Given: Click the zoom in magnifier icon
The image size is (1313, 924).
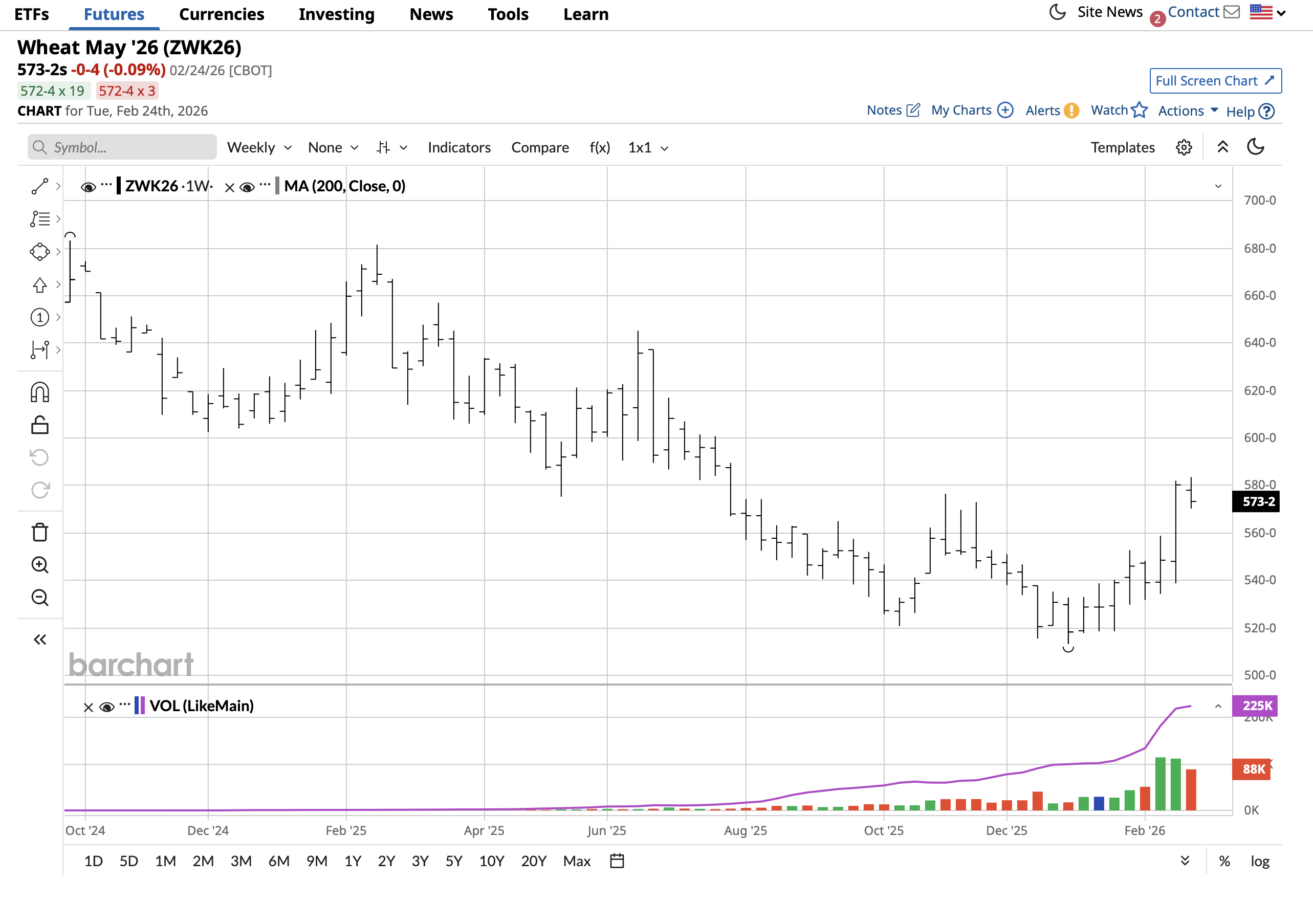Looking at the screenshot, I should coord(39,565).
